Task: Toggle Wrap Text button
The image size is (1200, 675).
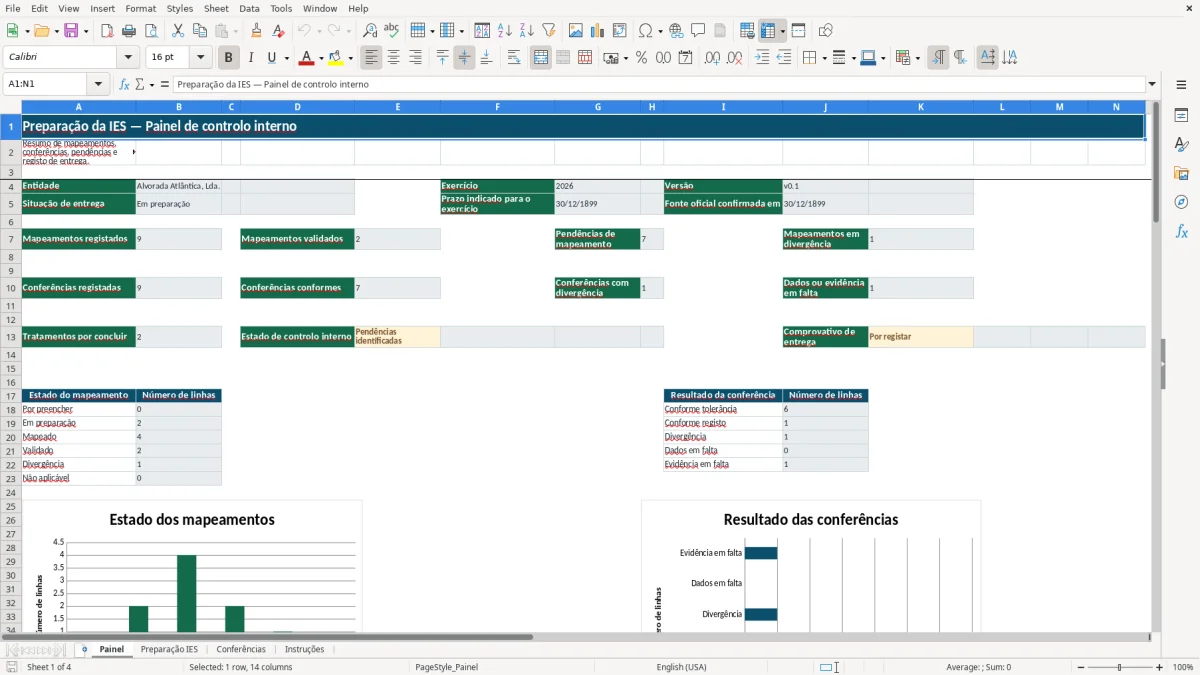Action: pyautogui.click(x=514, y=58)
